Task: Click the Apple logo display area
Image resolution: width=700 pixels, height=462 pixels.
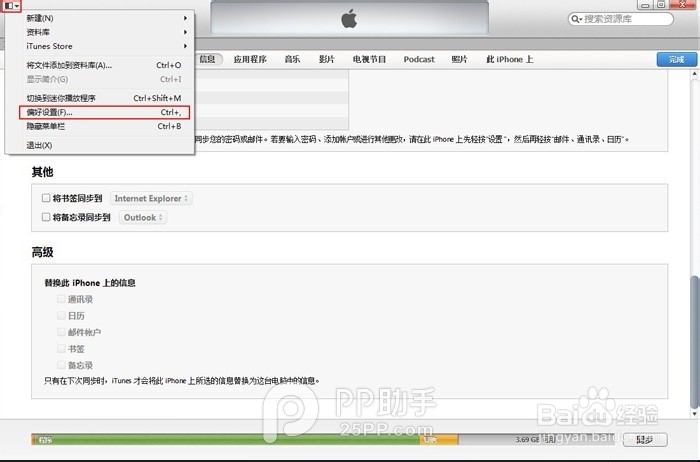Action: [x=349, y=19]
